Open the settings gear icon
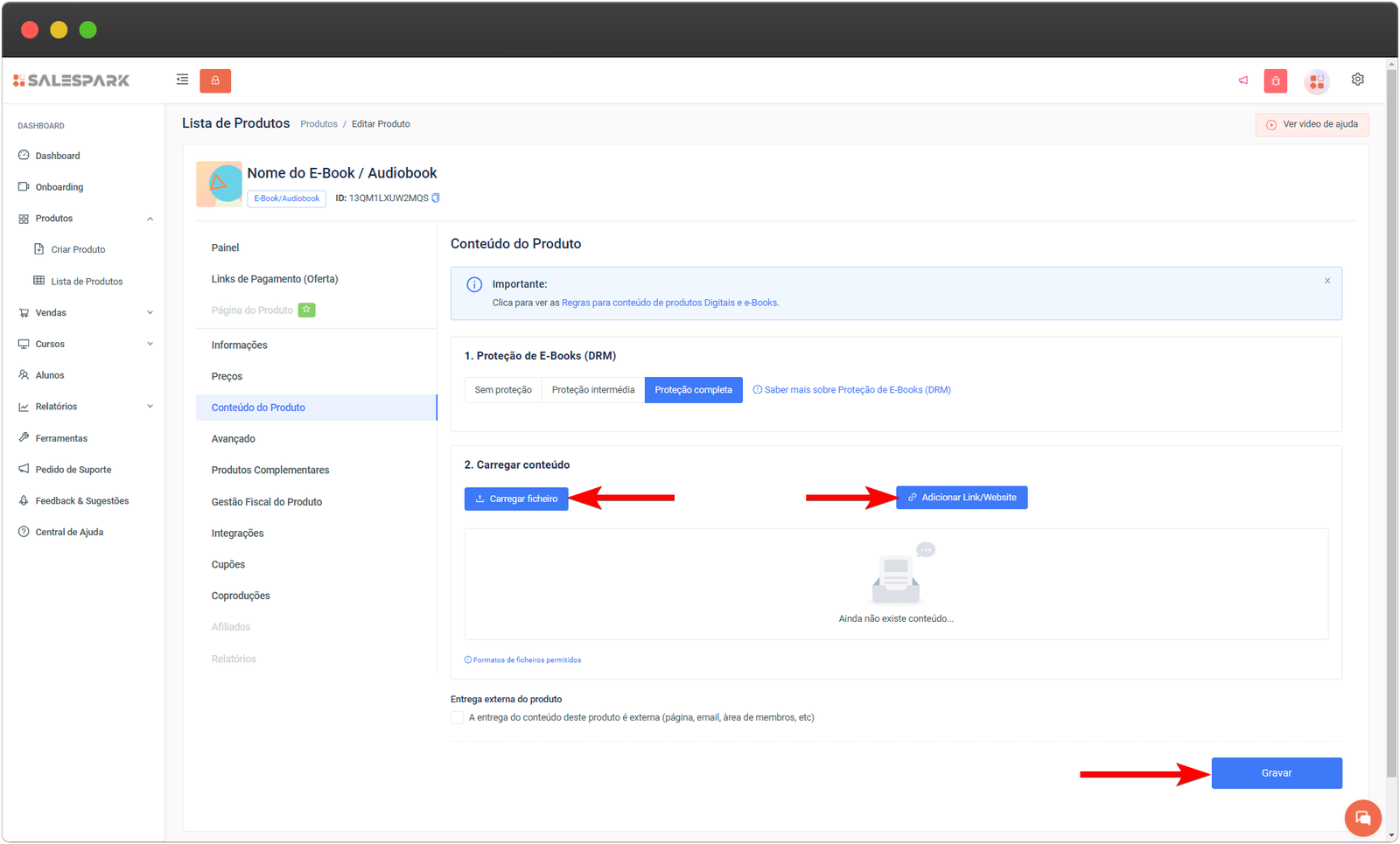 click(x=1357, y=80)
